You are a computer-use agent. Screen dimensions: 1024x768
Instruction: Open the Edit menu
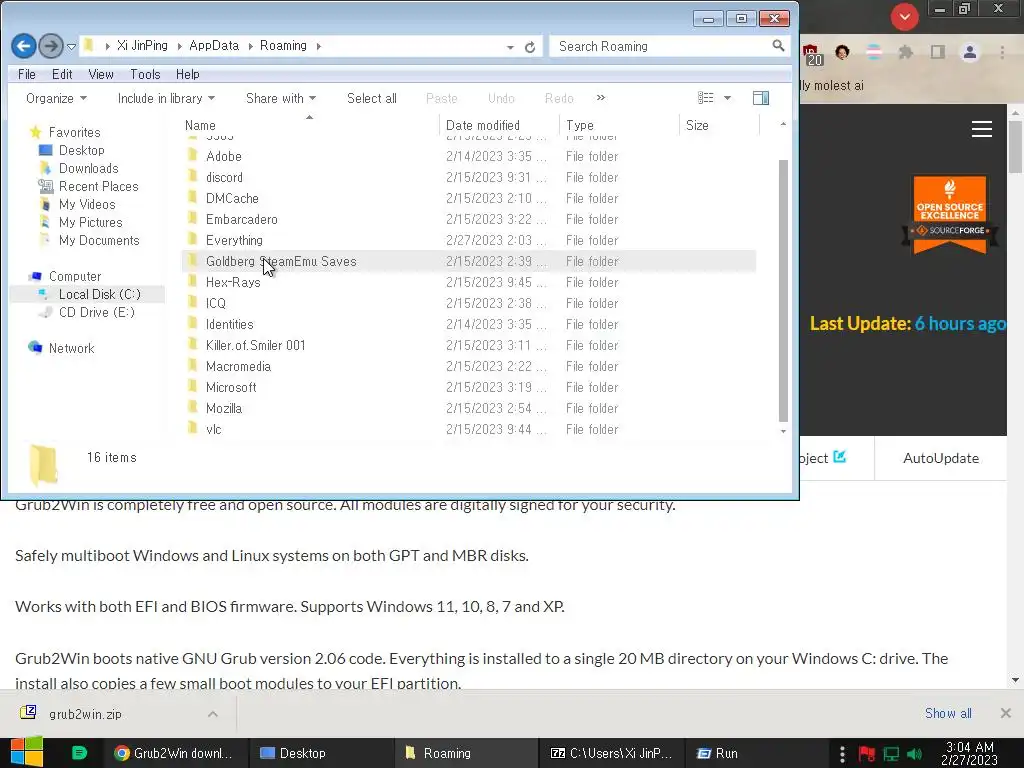pos(62,74)
